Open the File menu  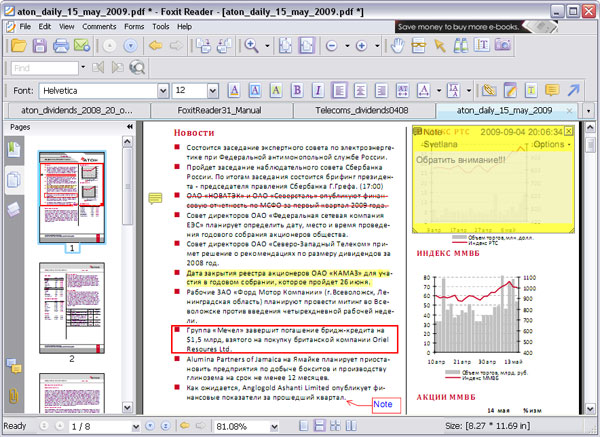(x=25, y=26)
